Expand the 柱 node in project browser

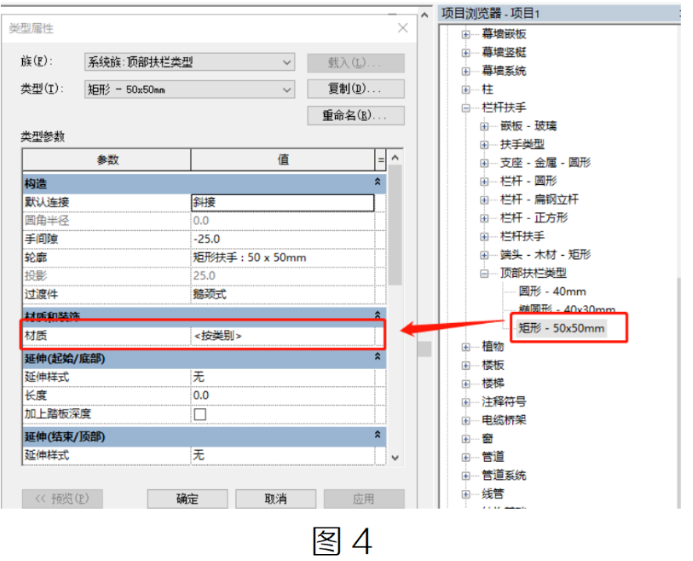[x=465, y=90]
